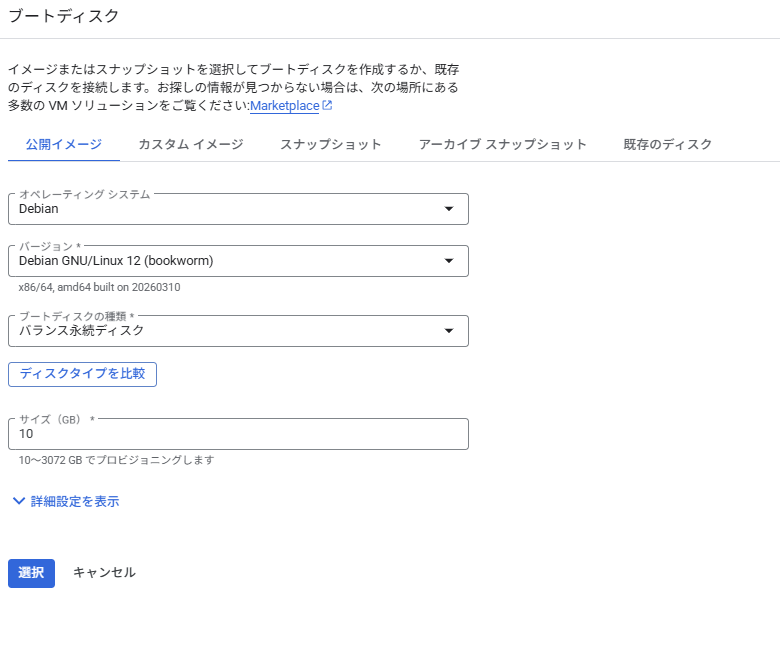Go to the アーカイブ スナップショット tab

coord(502,144)
